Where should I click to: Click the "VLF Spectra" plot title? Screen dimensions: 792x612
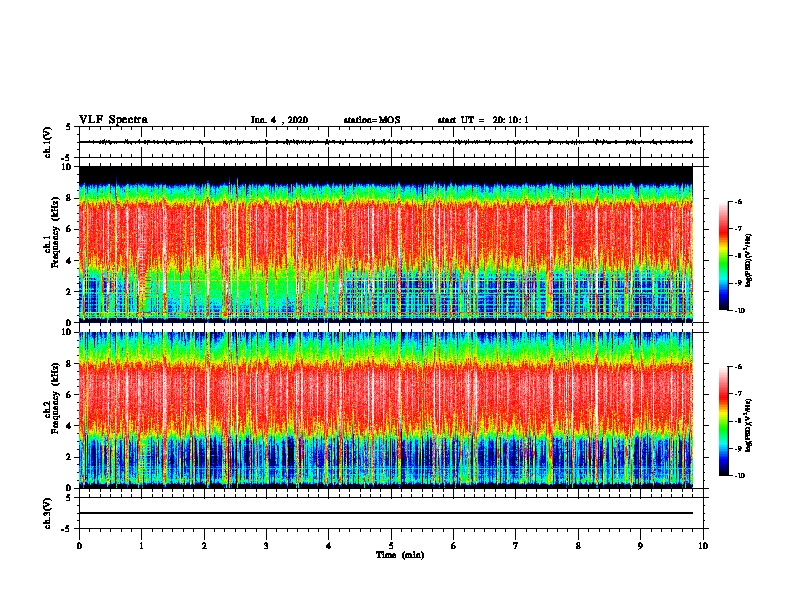coord(113,120)
